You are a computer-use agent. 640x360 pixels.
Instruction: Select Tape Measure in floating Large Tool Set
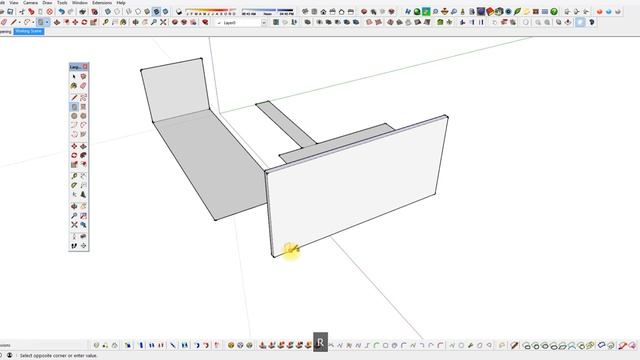click(74, 176)
